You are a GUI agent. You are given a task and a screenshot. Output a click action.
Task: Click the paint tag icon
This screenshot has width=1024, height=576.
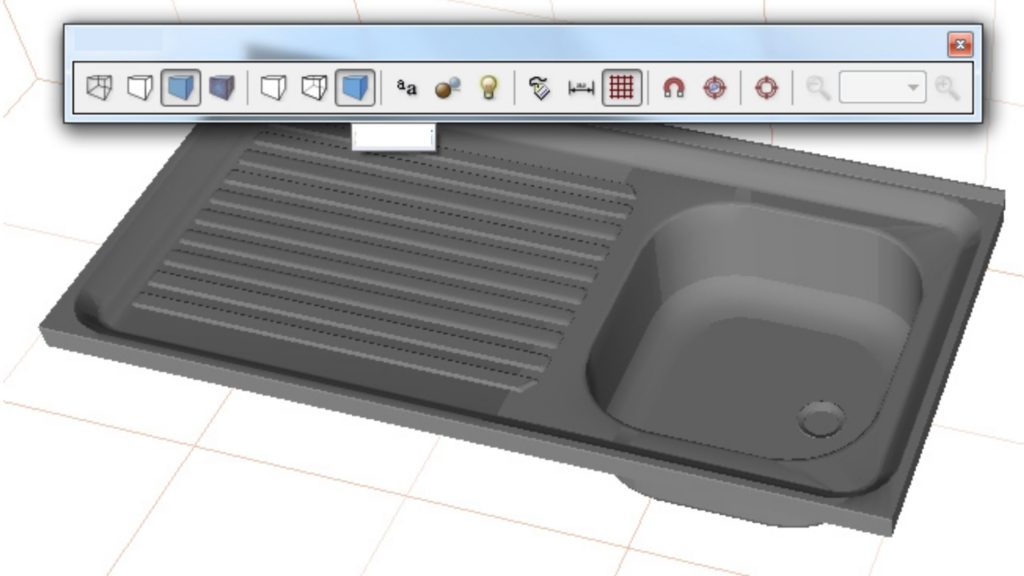pyautogui.click(x=541, y=88)
